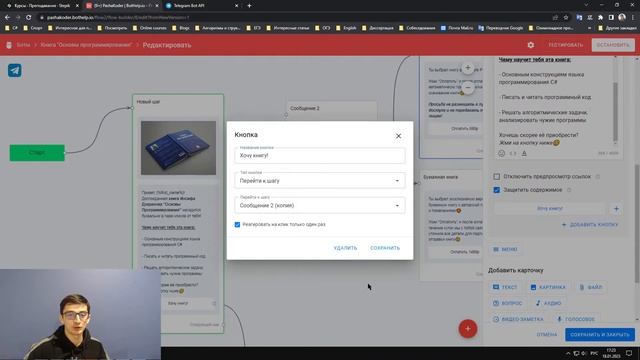The image size is (640, 360).
Task: Click СОХРАНИТЬ in the button dialog
Action: pyautogui.click(x=385, y=248)
